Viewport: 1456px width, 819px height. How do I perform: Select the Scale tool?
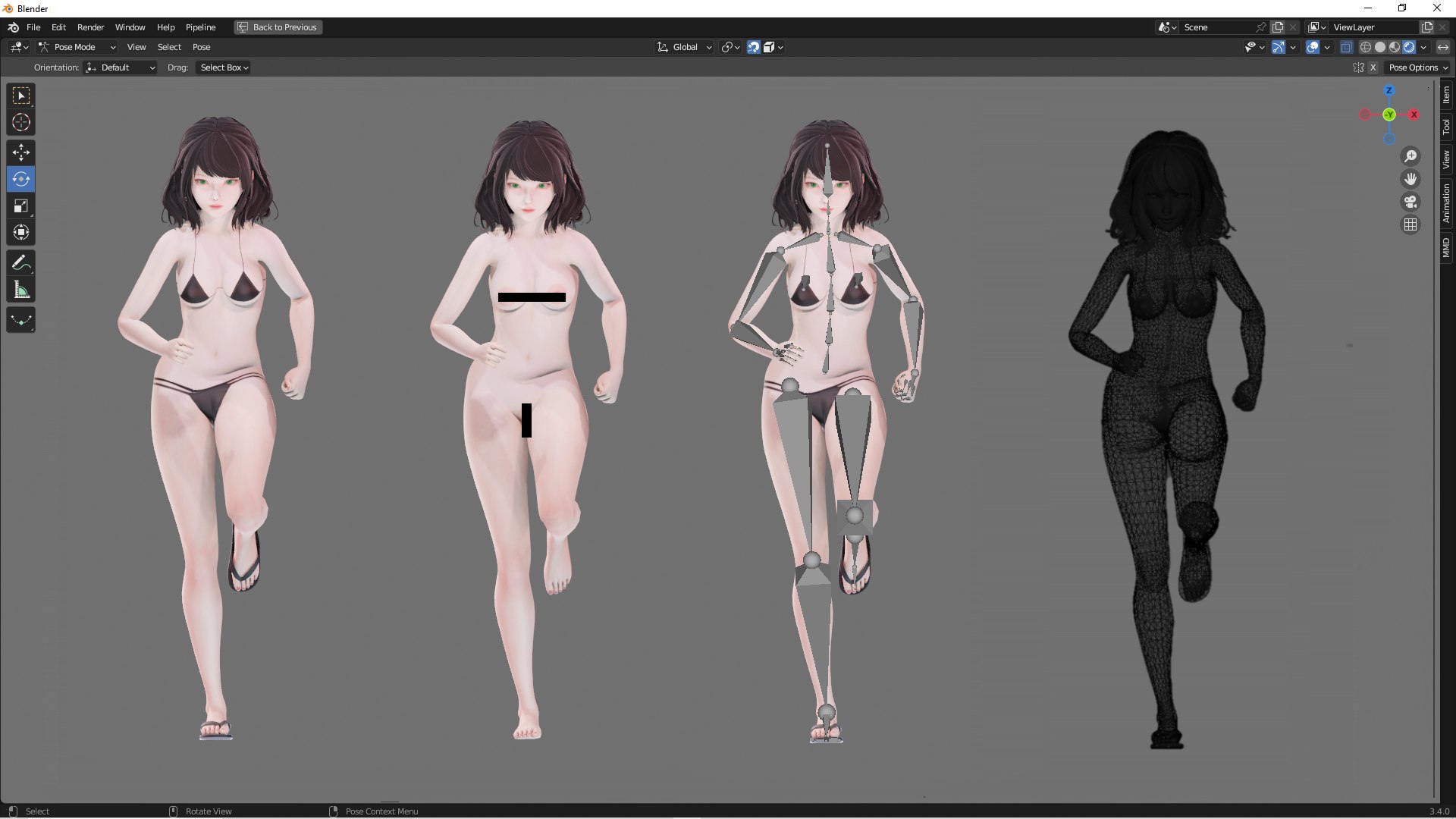(21, 206)
